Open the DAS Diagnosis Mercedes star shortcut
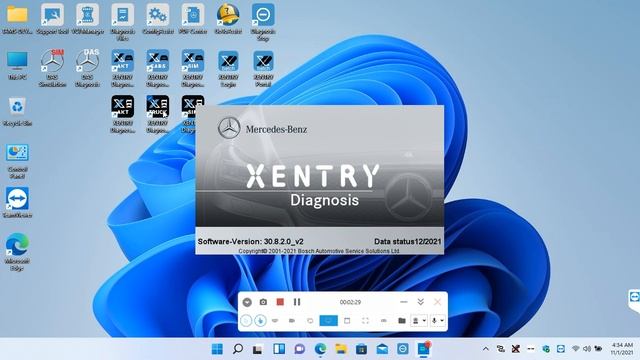Viewport: 640px width, 360px height. [x=87, y=68]
